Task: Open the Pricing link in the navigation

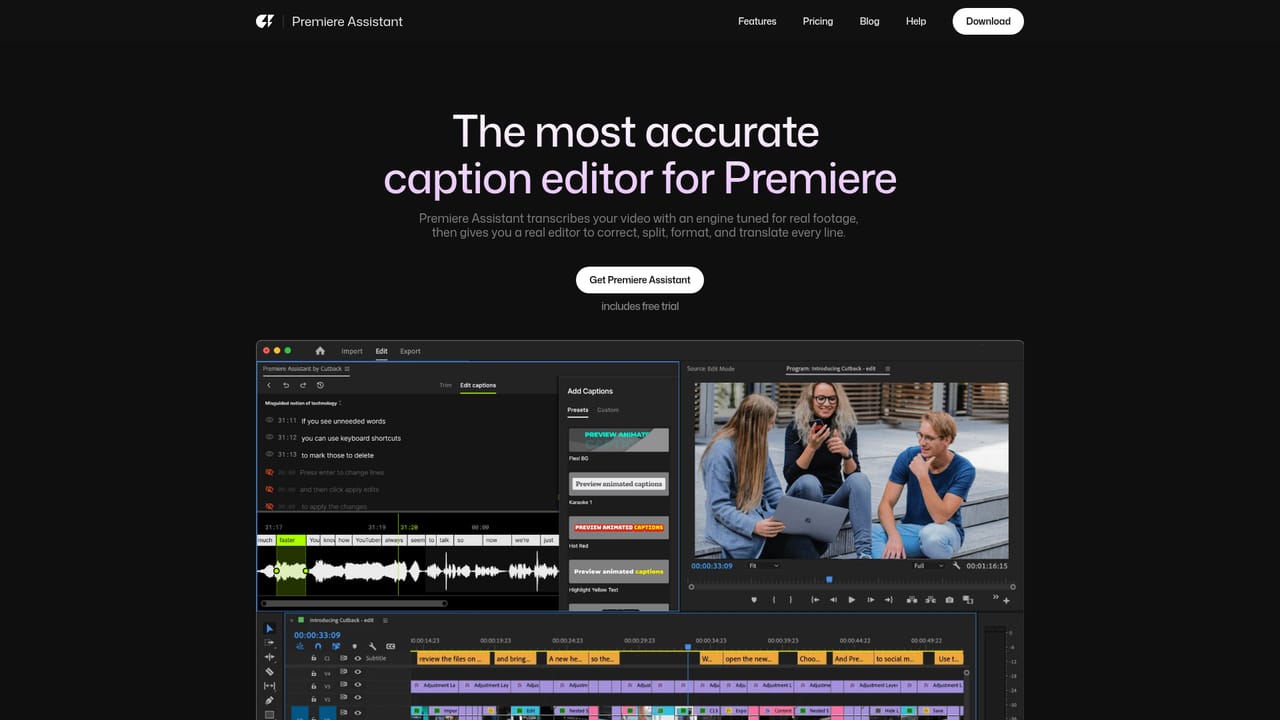Action: point(818,21)
